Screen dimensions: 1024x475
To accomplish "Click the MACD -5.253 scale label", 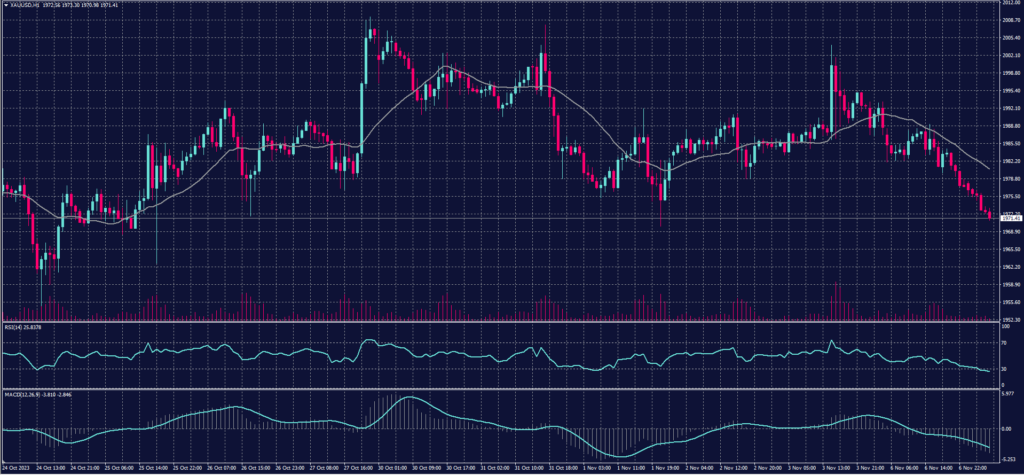I will click(x=1006, y=457).
